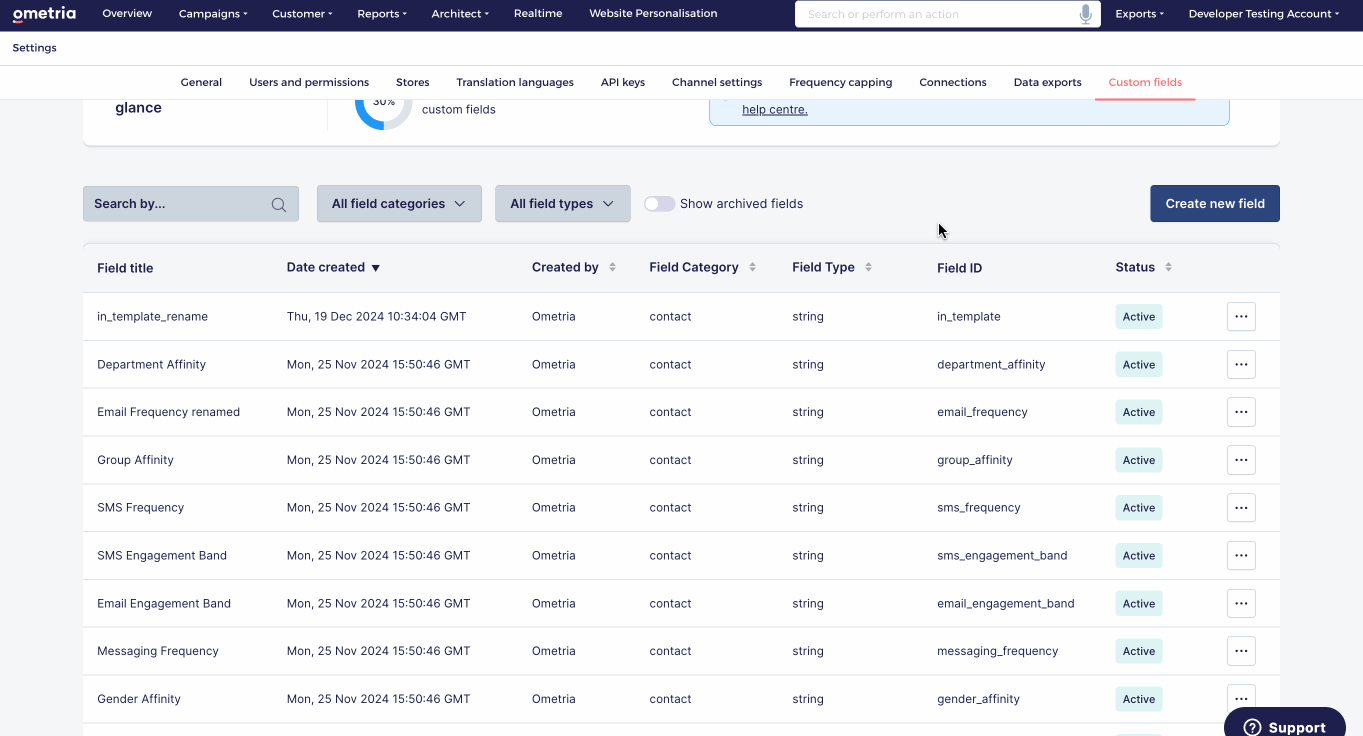This screenshot has width=1363, height=736.
Task: Open more options for Email Frequency renamed row
Action: pos(1241,412)
